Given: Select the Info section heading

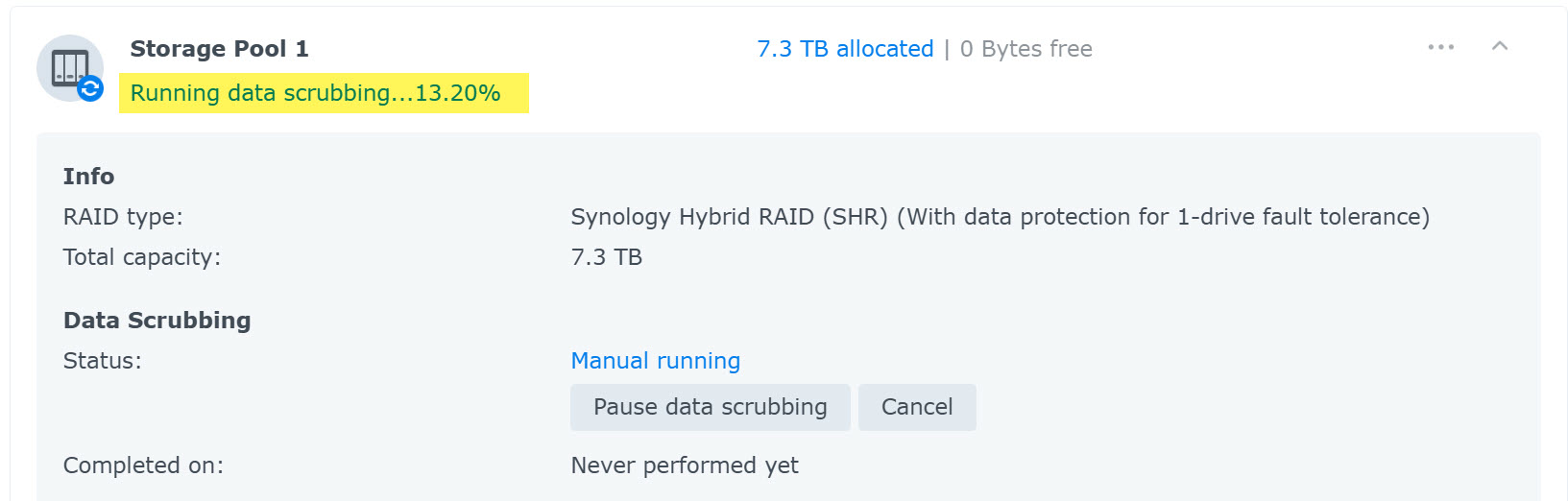Looking at the screenshot, I should click(x=88, y=177).
